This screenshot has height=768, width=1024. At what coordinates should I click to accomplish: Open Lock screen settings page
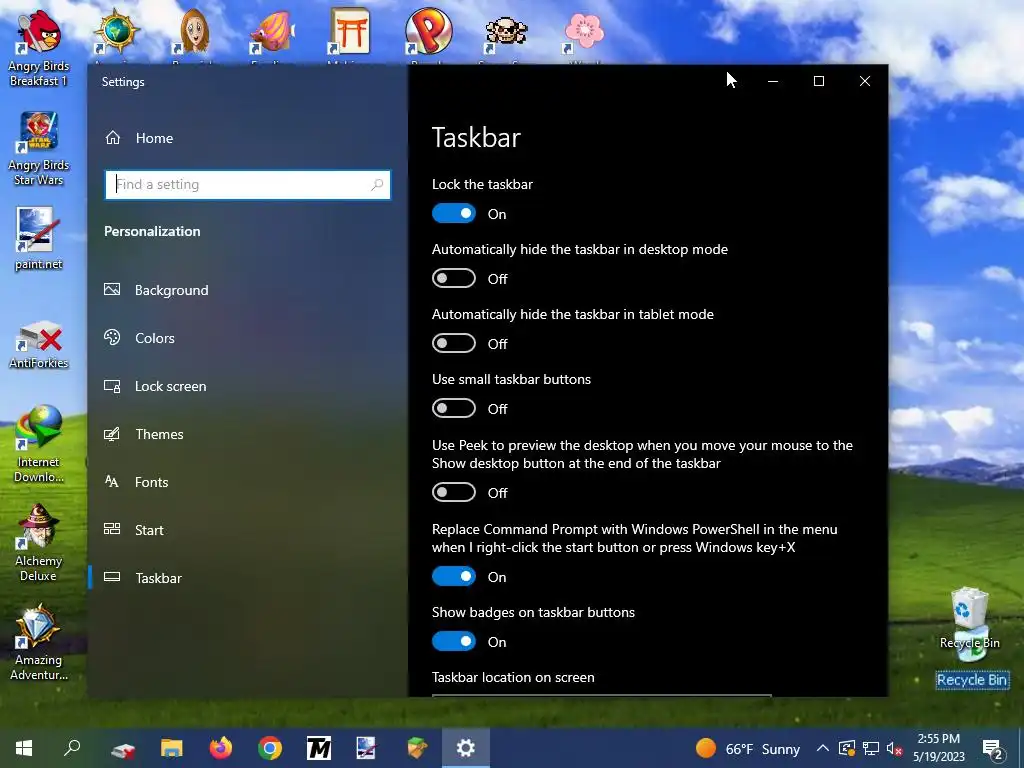point(248,386)
